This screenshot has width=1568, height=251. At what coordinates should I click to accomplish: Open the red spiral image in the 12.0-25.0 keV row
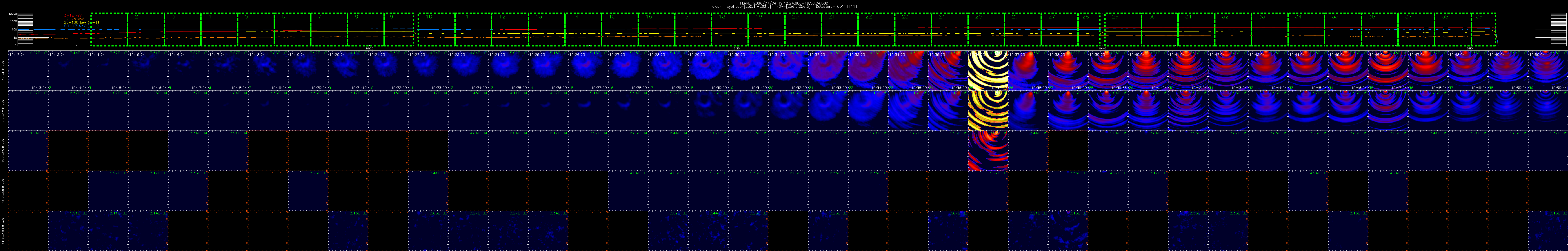pos(989,151)
